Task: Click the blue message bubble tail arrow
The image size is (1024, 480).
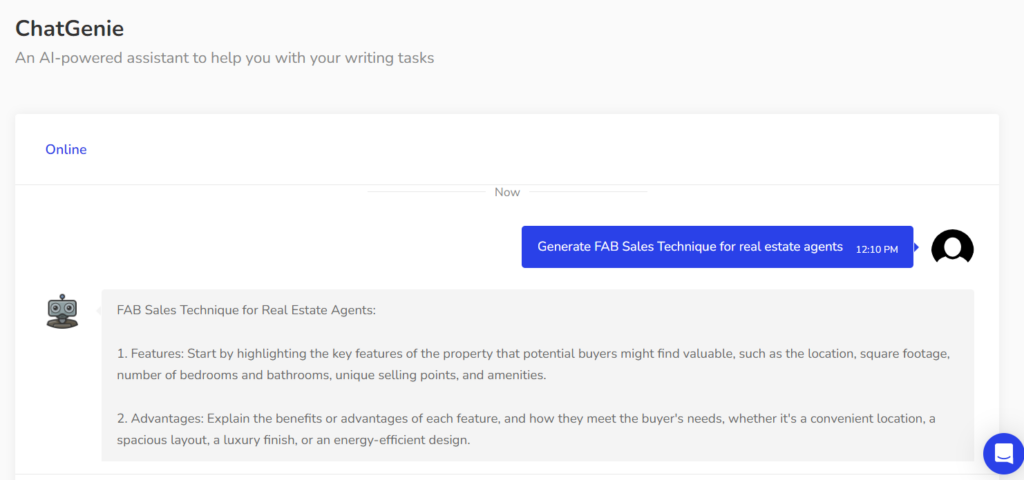Action: click(x=916, y=247)
